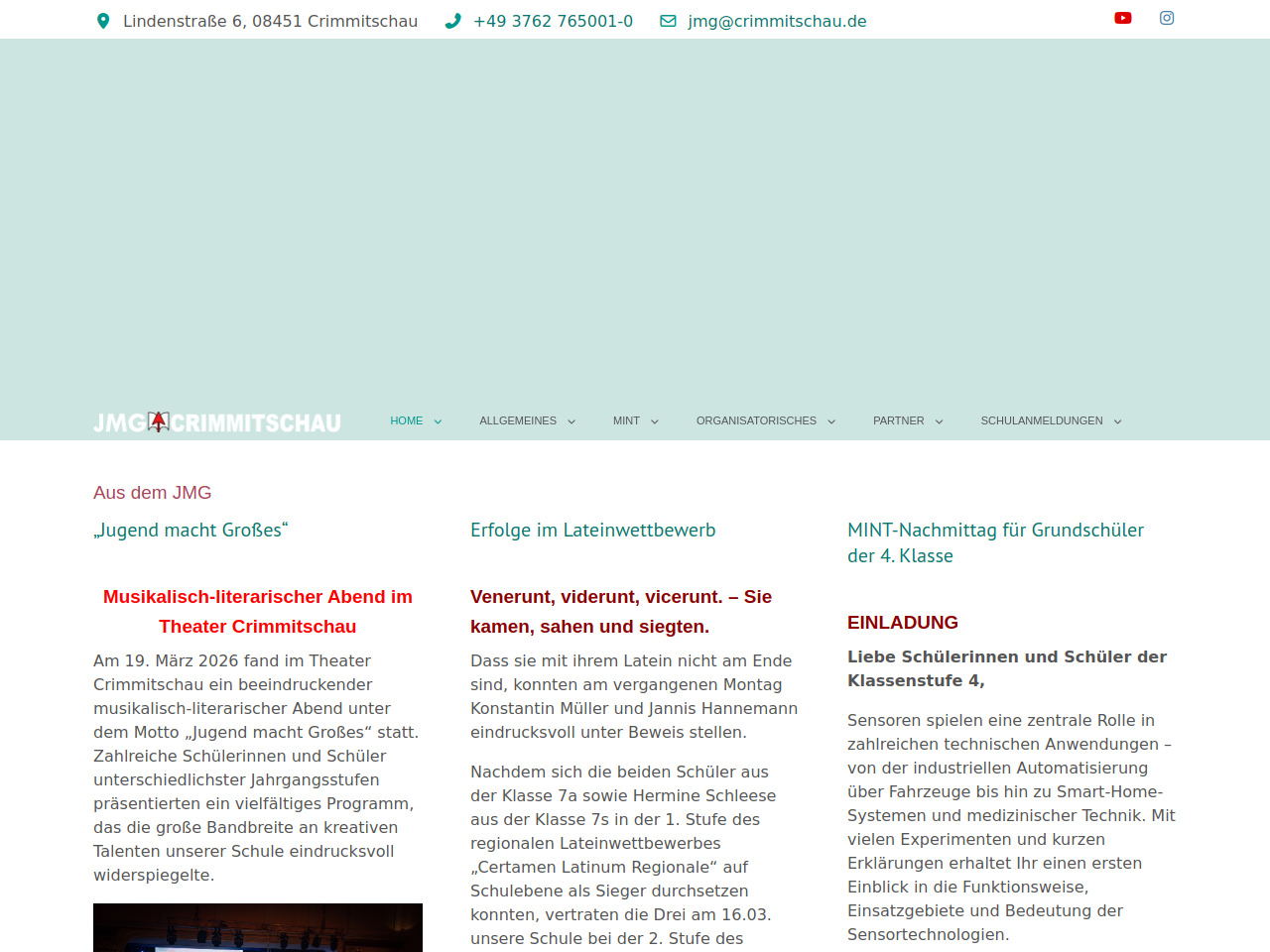Open the Allgemeines menu item
Screen dimensions: 1270x952
click(518, 420)
